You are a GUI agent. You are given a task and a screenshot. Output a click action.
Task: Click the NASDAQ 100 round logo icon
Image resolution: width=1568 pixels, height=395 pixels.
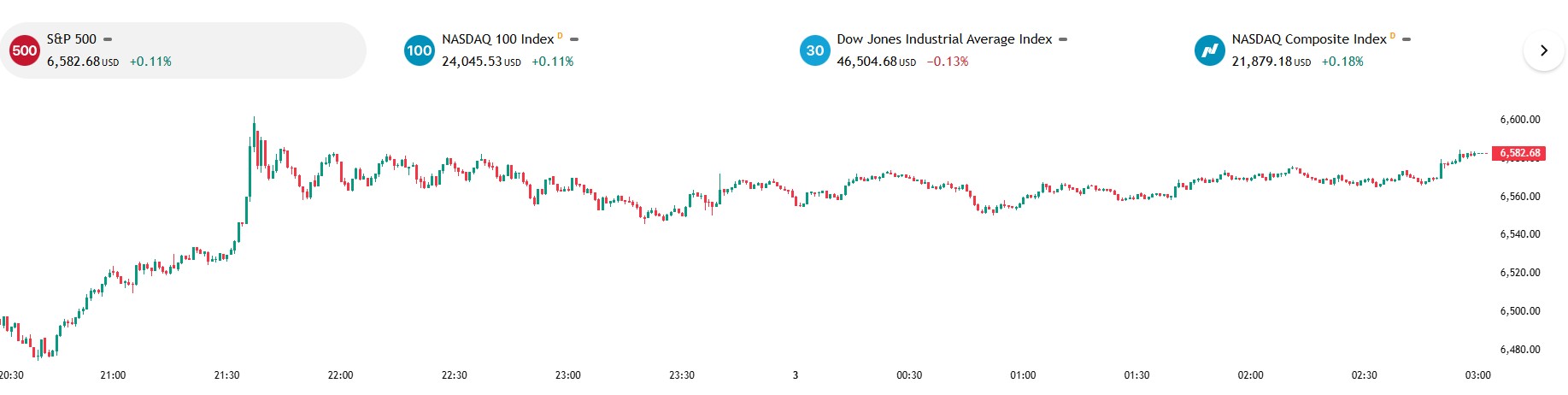419,50
